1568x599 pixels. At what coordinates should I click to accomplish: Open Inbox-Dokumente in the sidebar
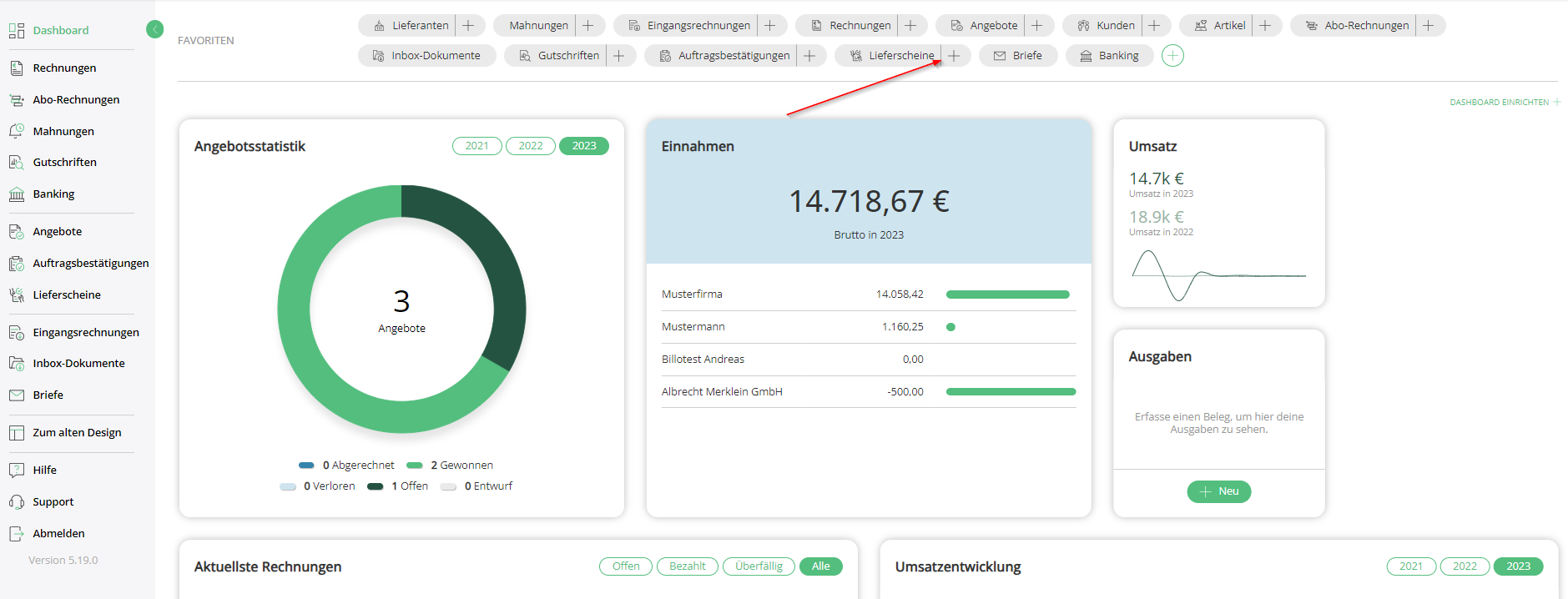[x=78, y=364]
